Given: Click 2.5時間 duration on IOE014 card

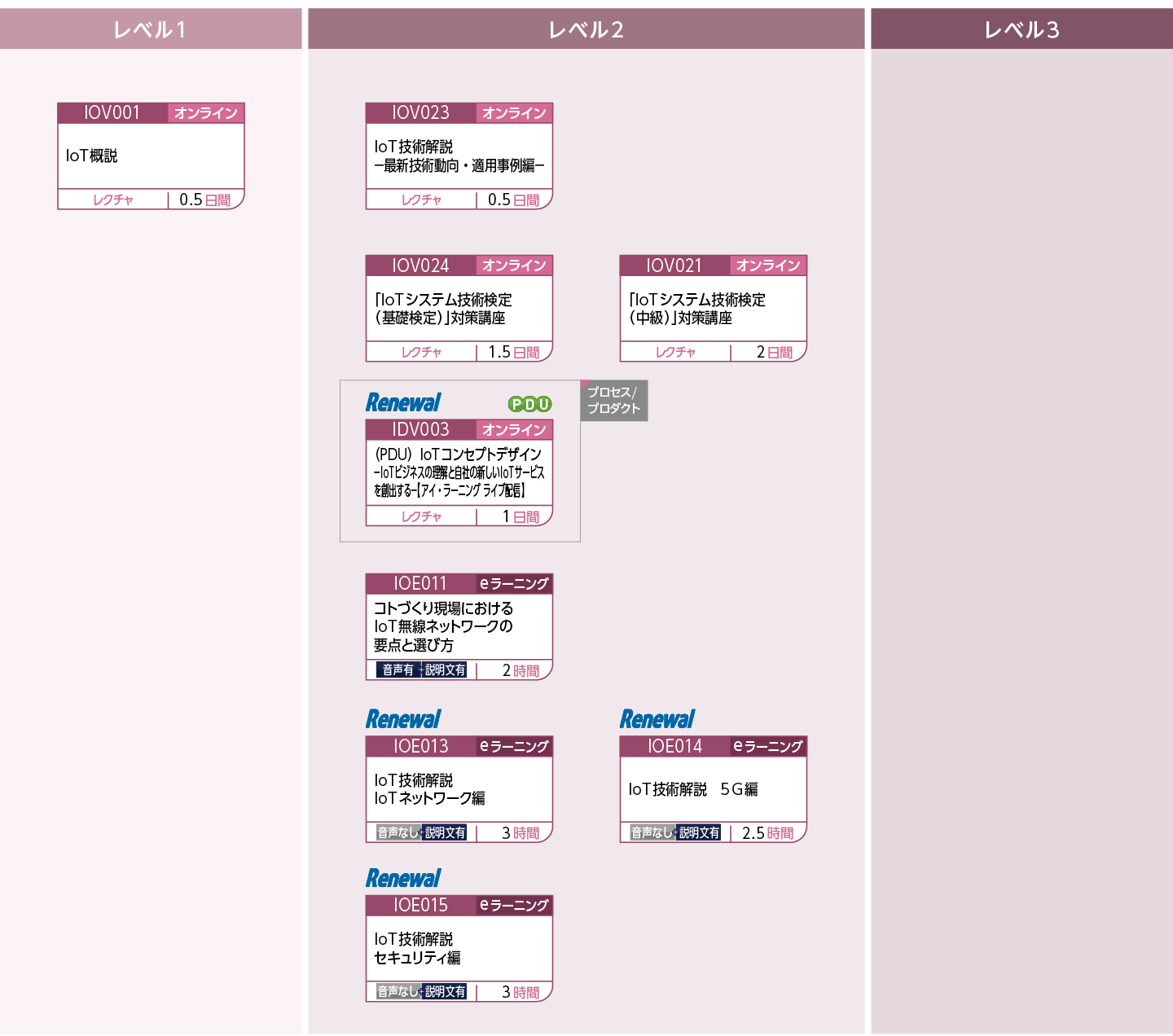Looking at the screenshot, I should click(x=767, y=832).
